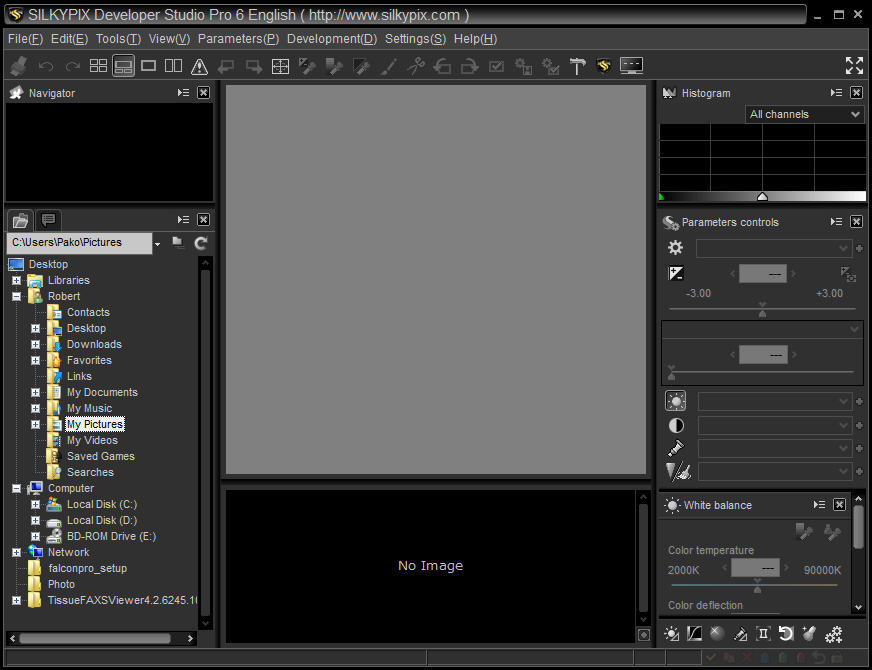Screen dimensions: 872x670
Task: Click the tone curve icon in bottom bar
Action: [694, 634]
